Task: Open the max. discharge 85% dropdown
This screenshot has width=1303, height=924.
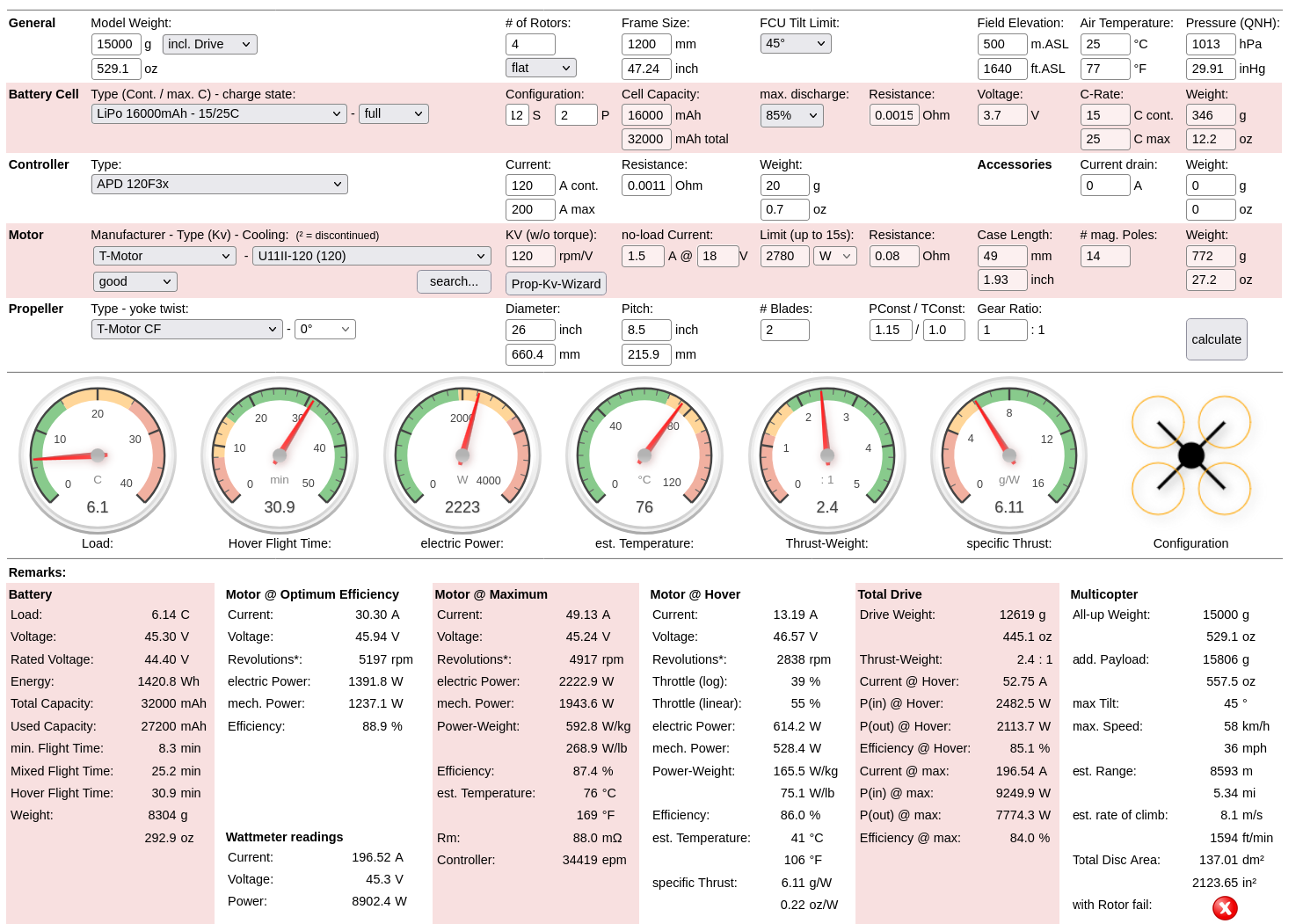Action: tap(790, 115)
